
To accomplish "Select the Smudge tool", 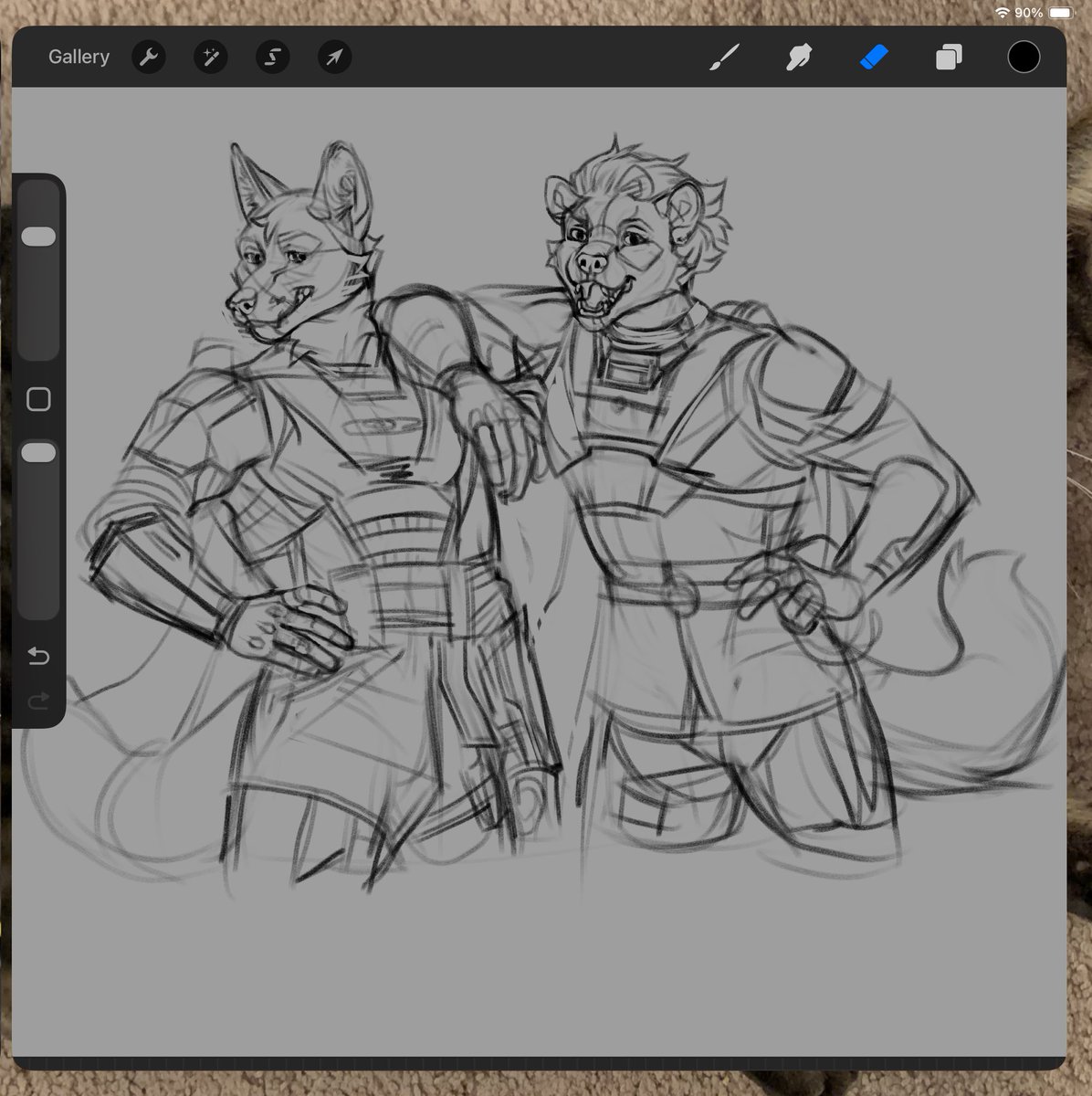I will coord(800,58).
